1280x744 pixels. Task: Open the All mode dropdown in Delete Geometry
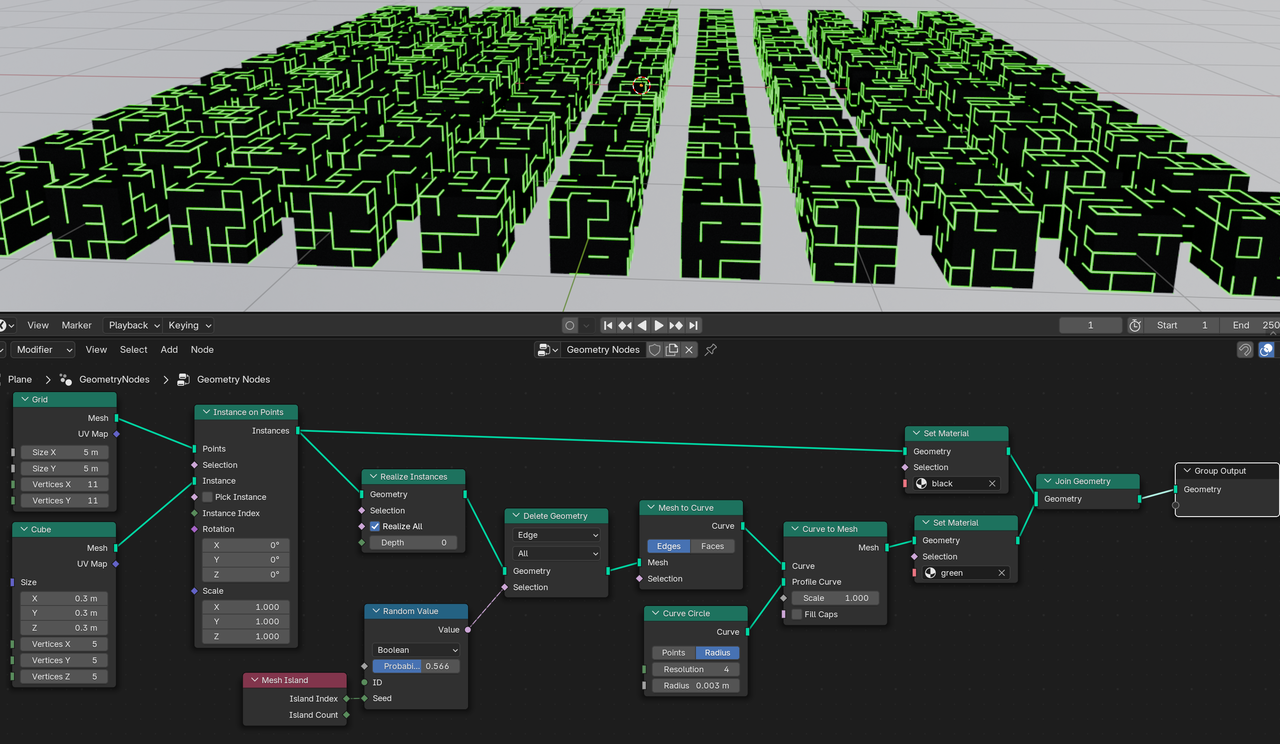coord(556,553)
